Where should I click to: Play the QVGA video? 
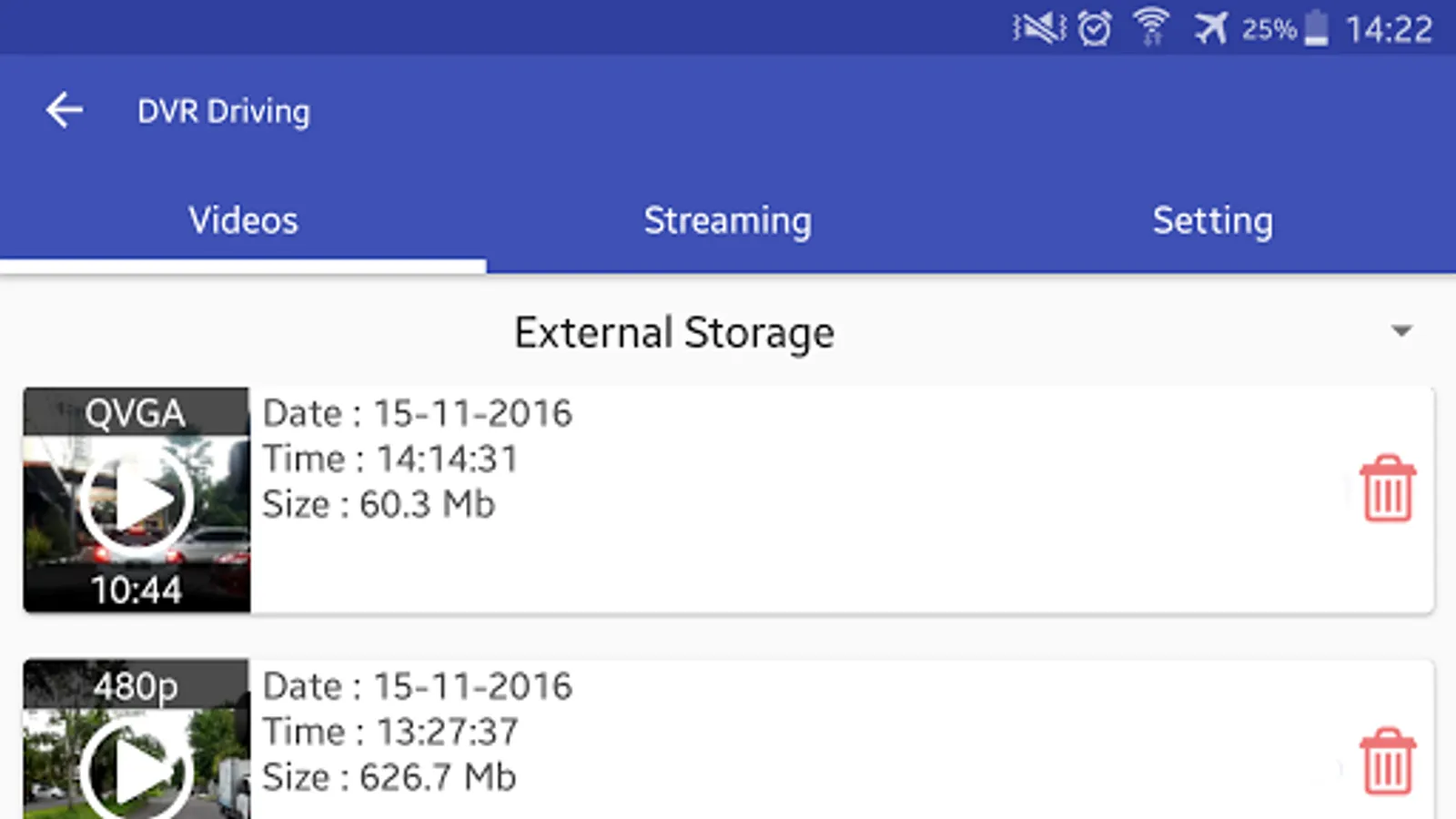click(136, 500)
